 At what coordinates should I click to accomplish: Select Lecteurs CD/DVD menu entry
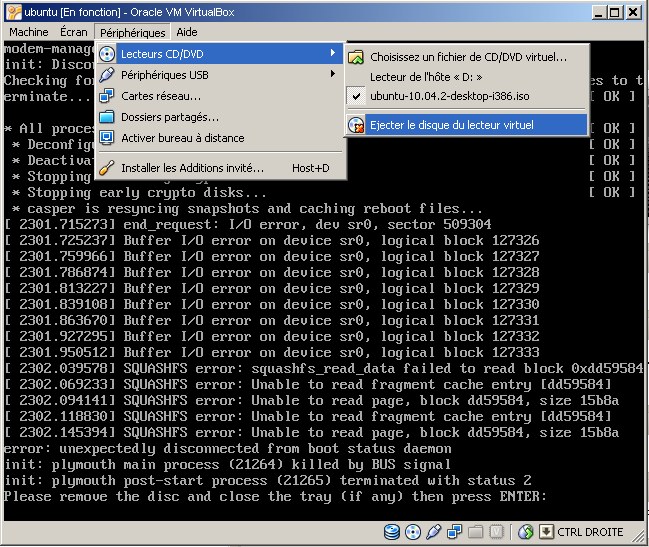click(x=220, y=54)
